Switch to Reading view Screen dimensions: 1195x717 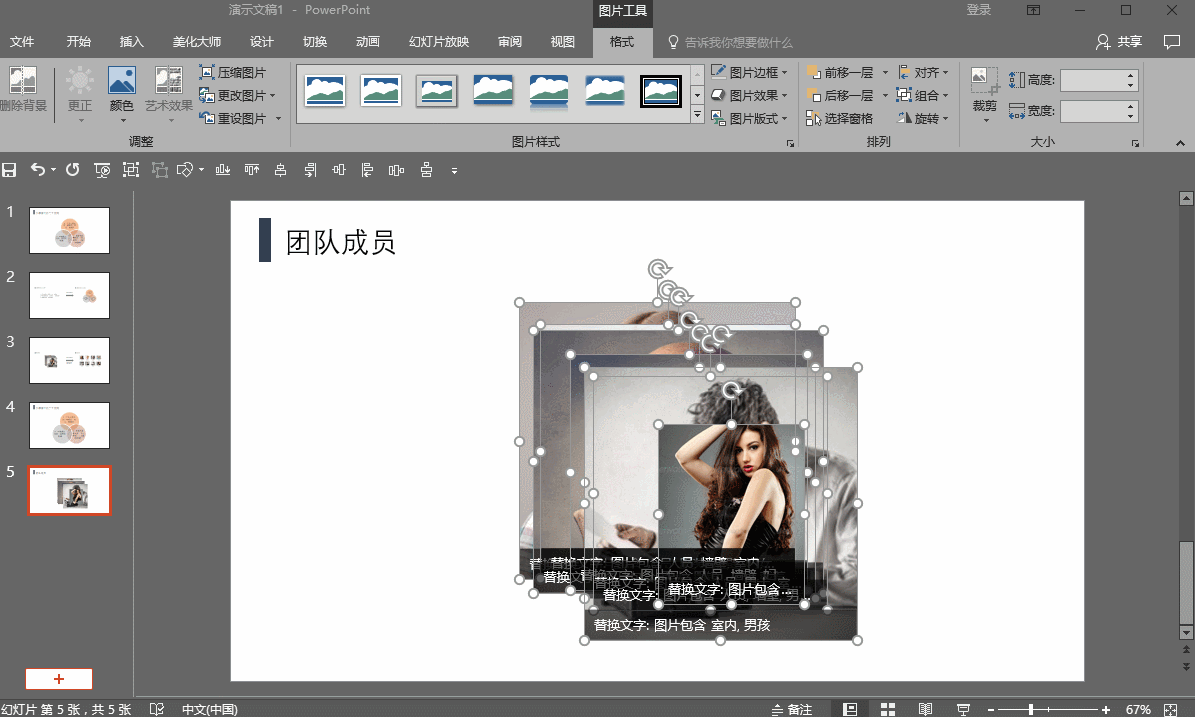pos(925,709)
